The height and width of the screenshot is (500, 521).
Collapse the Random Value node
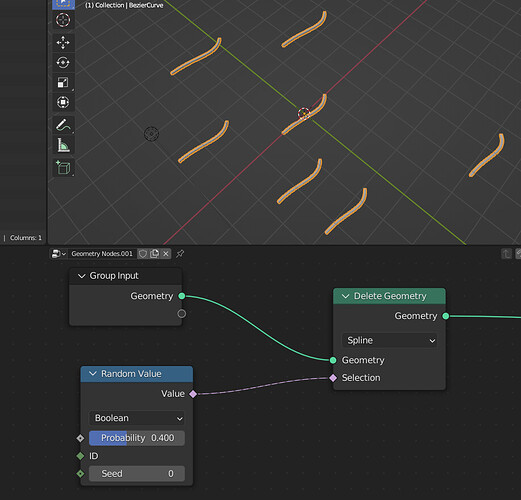pyautogui.click(x=93, y=374)
